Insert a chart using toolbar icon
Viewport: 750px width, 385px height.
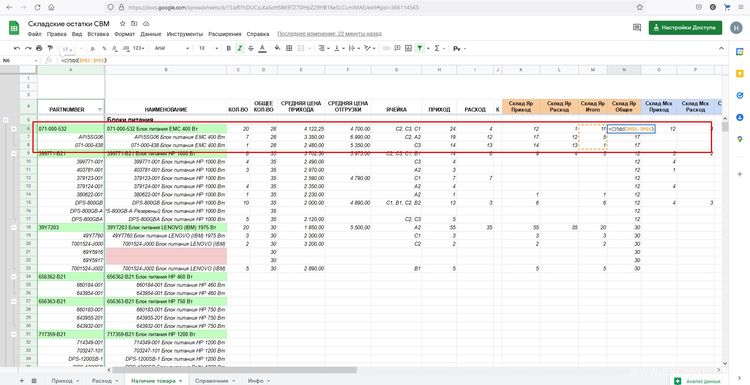[x=408, y=48]
